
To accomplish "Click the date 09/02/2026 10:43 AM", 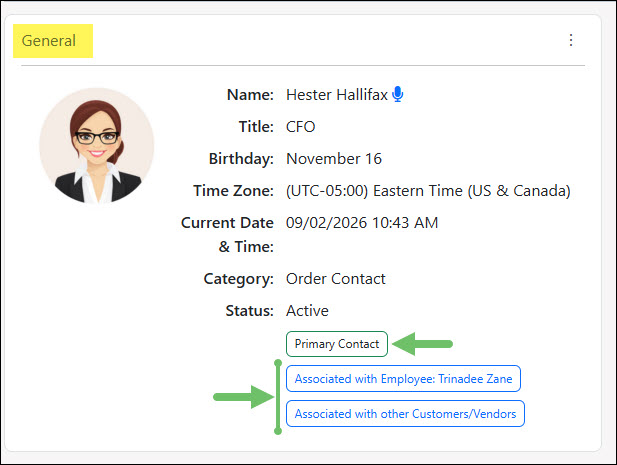I will 362,223.
